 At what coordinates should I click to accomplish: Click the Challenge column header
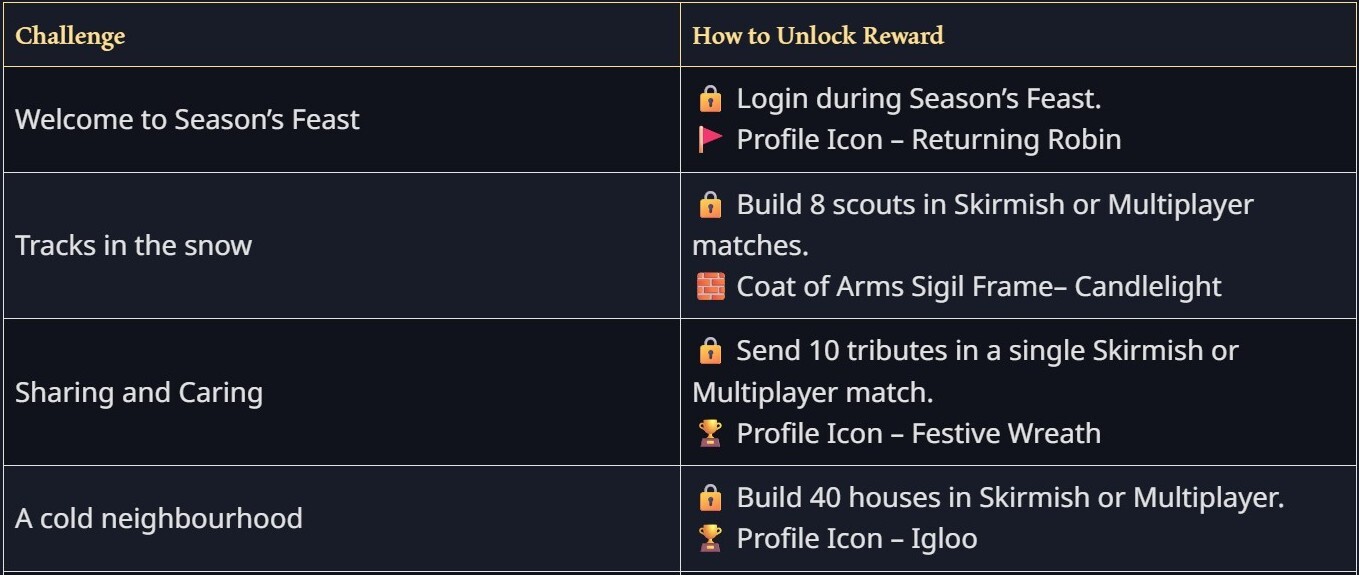[x=70, y=36]
